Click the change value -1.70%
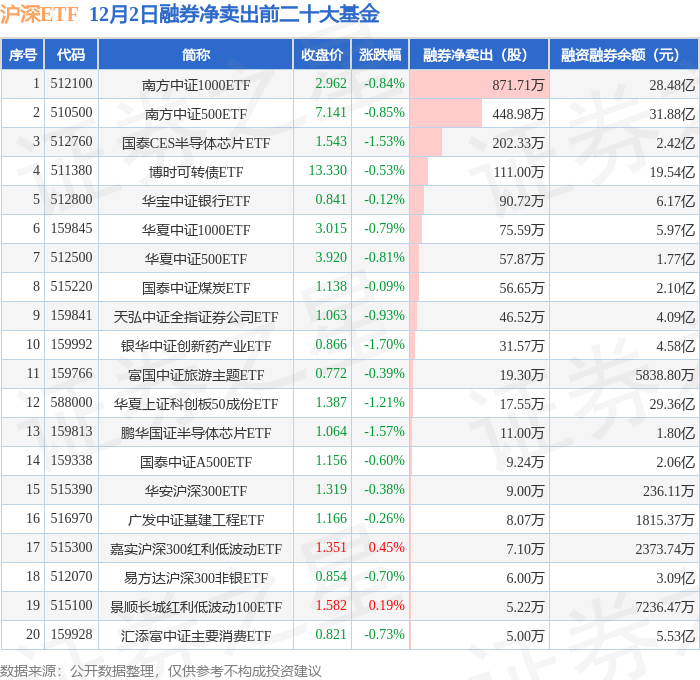The image size is (700, 680). pos(384,345)
